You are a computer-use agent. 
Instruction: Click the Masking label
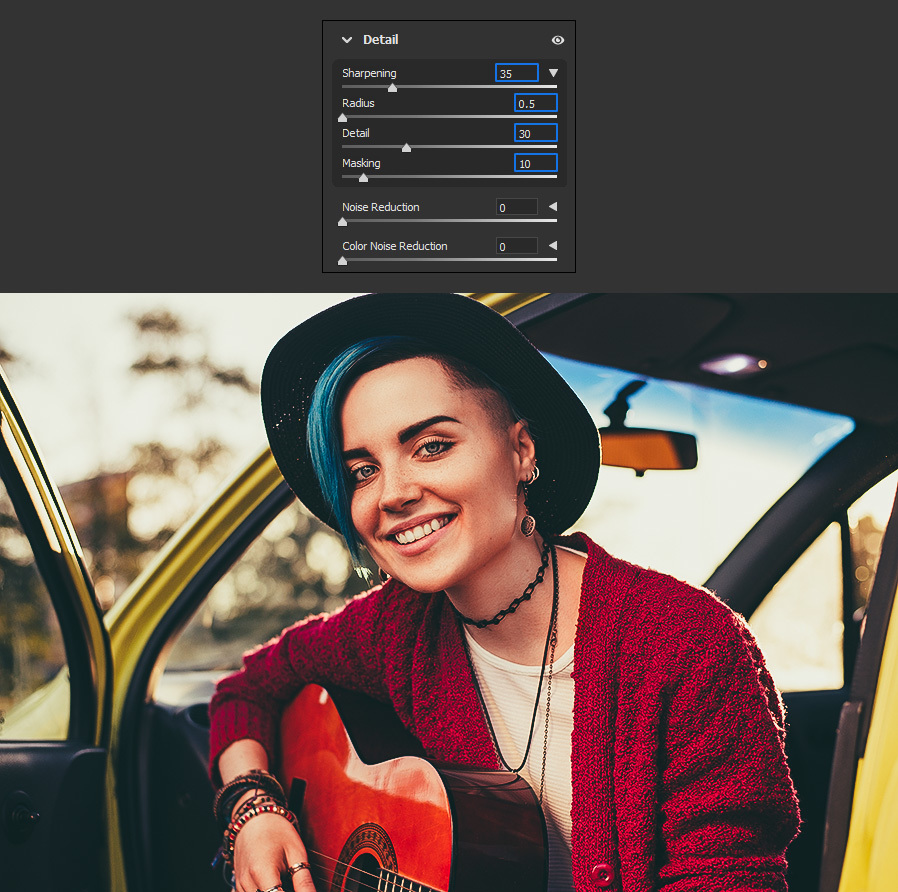click(x=361, y=163)
